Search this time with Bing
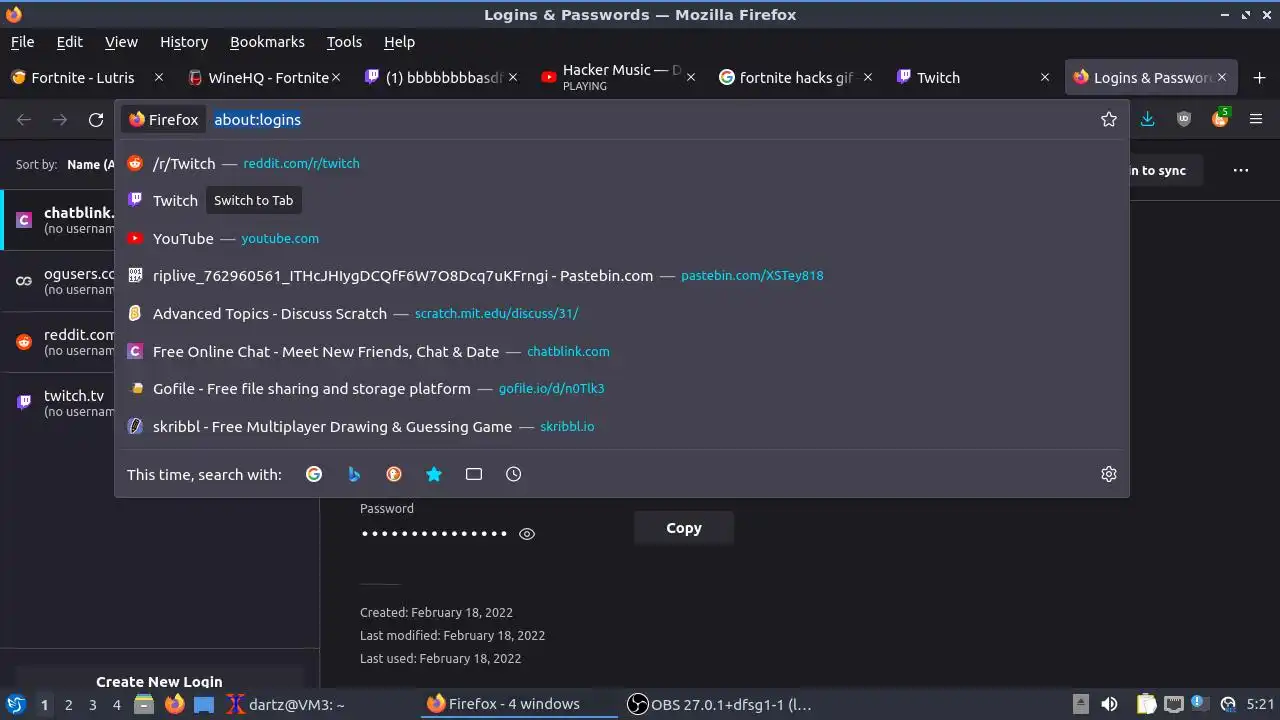1280x720 pixels. click(354, 474)
